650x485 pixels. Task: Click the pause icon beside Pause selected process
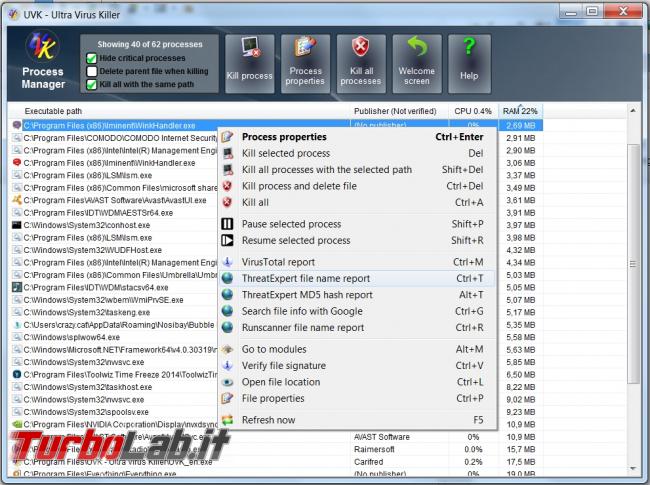click(227, 224)
